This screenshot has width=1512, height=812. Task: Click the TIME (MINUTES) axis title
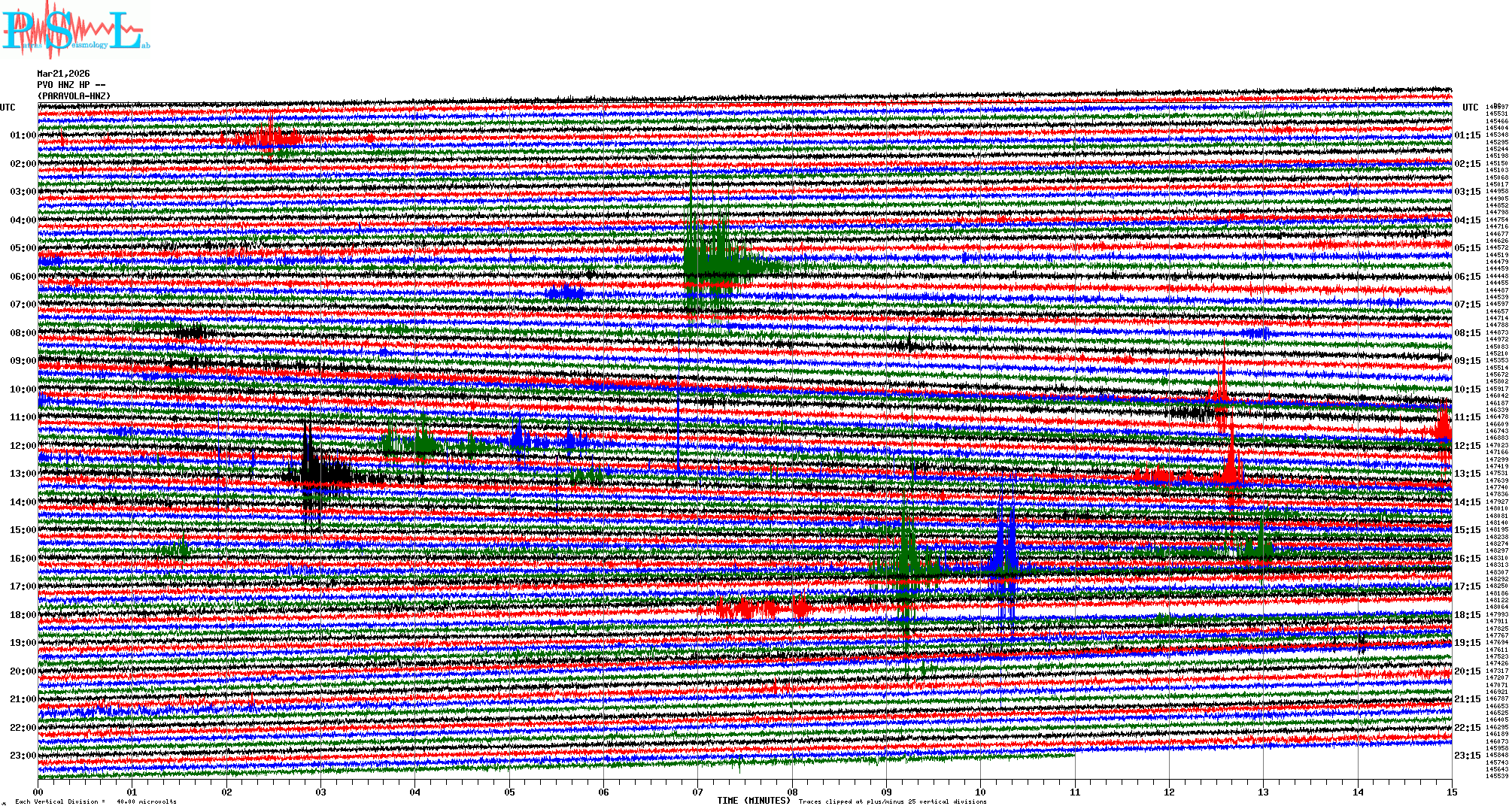click(754, 801)
